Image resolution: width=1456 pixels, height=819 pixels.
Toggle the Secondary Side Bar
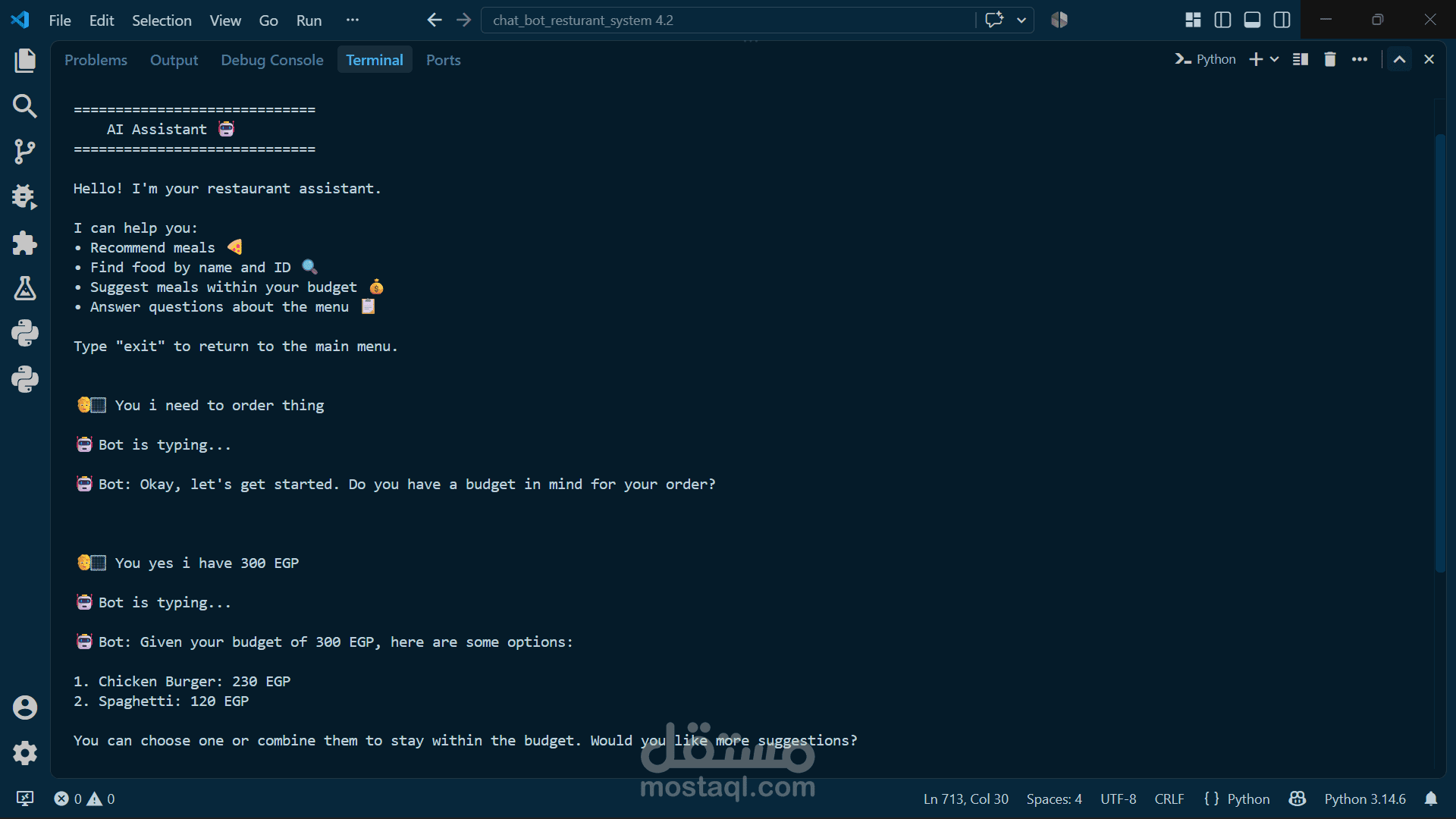point(1282,20)
